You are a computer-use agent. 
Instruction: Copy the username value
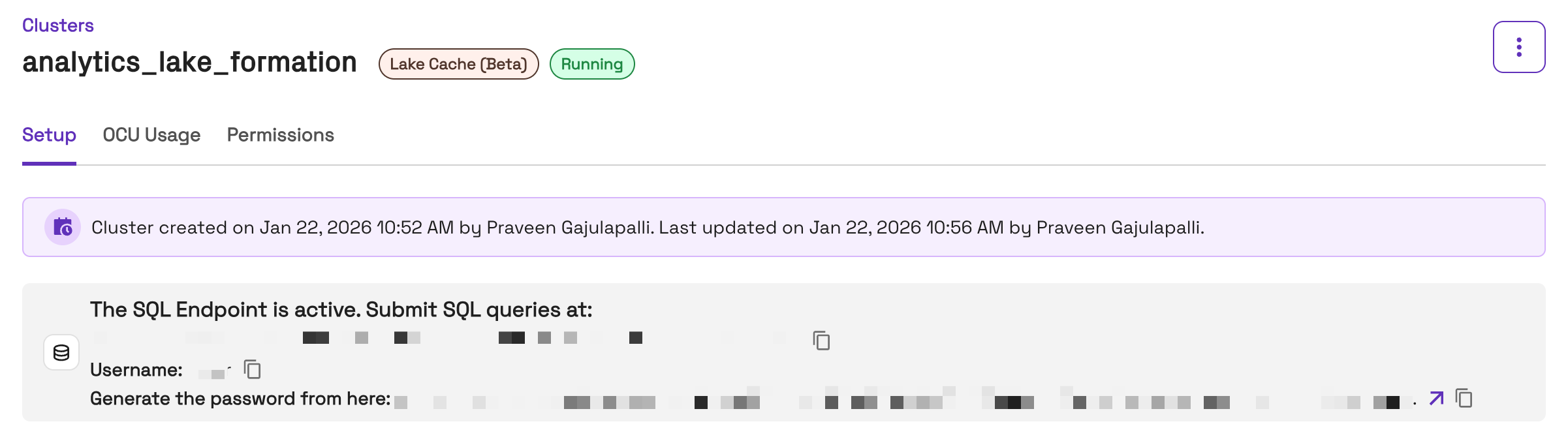tap(252, 369)
